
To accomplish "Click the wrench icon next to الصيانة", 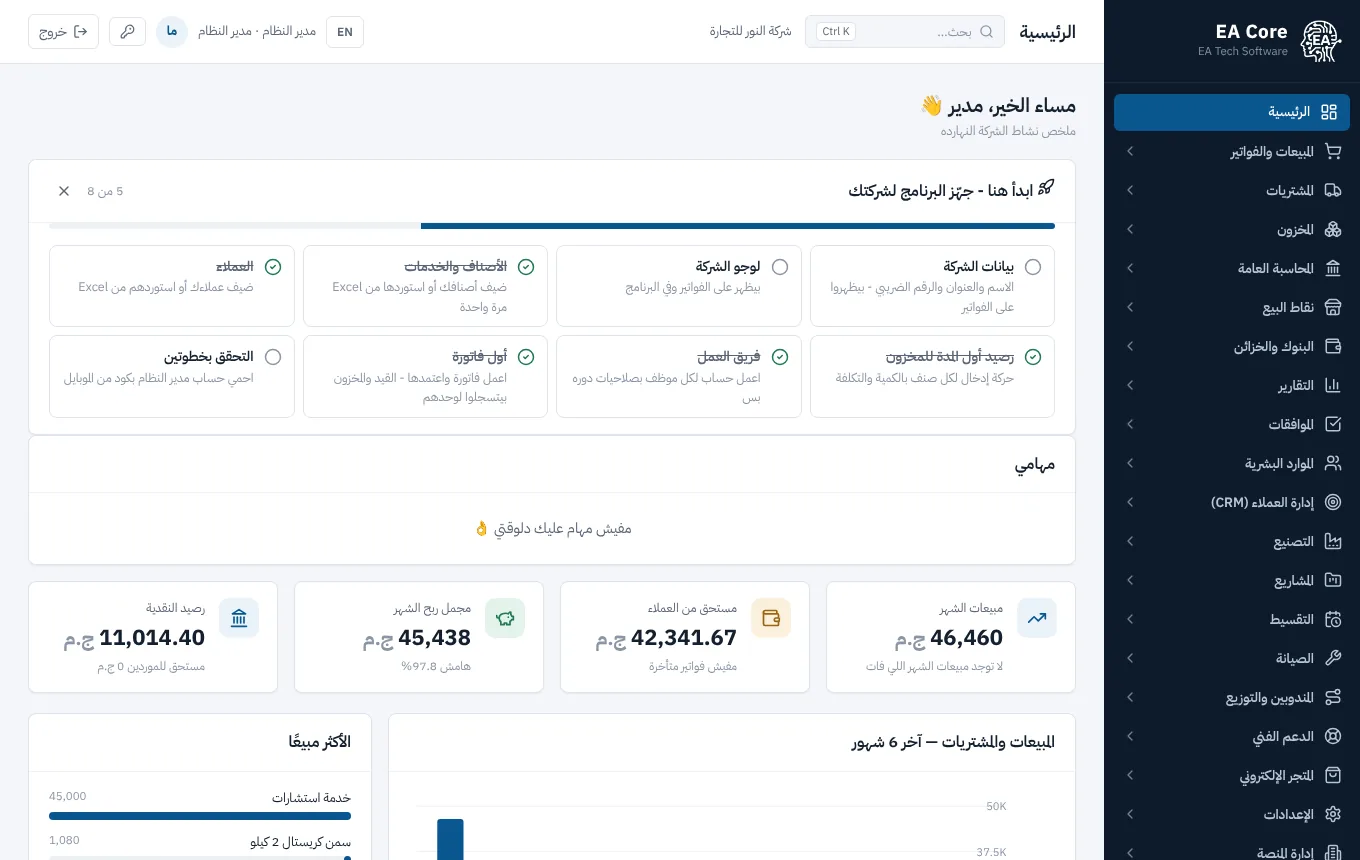I will click(x=1332, y=659).
